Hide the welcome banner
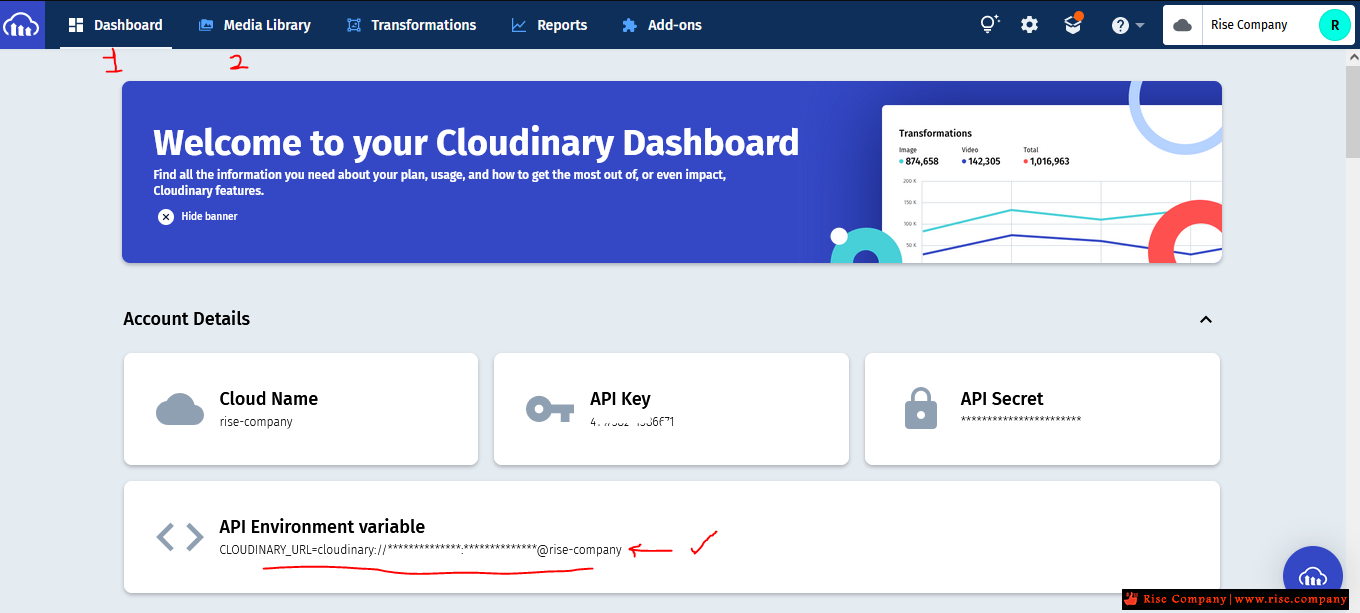 197,216
